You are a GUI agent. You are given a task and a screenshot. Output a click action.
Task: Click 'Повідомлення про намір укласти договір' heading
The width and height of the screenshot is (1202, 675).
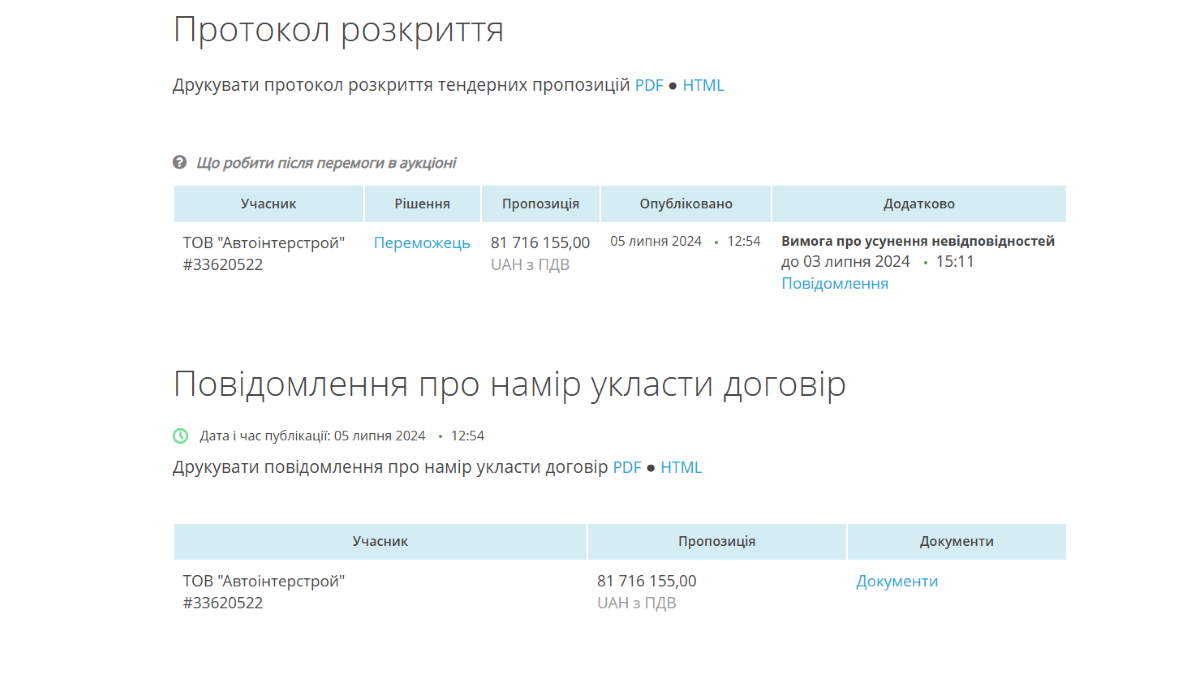(509, 385)
